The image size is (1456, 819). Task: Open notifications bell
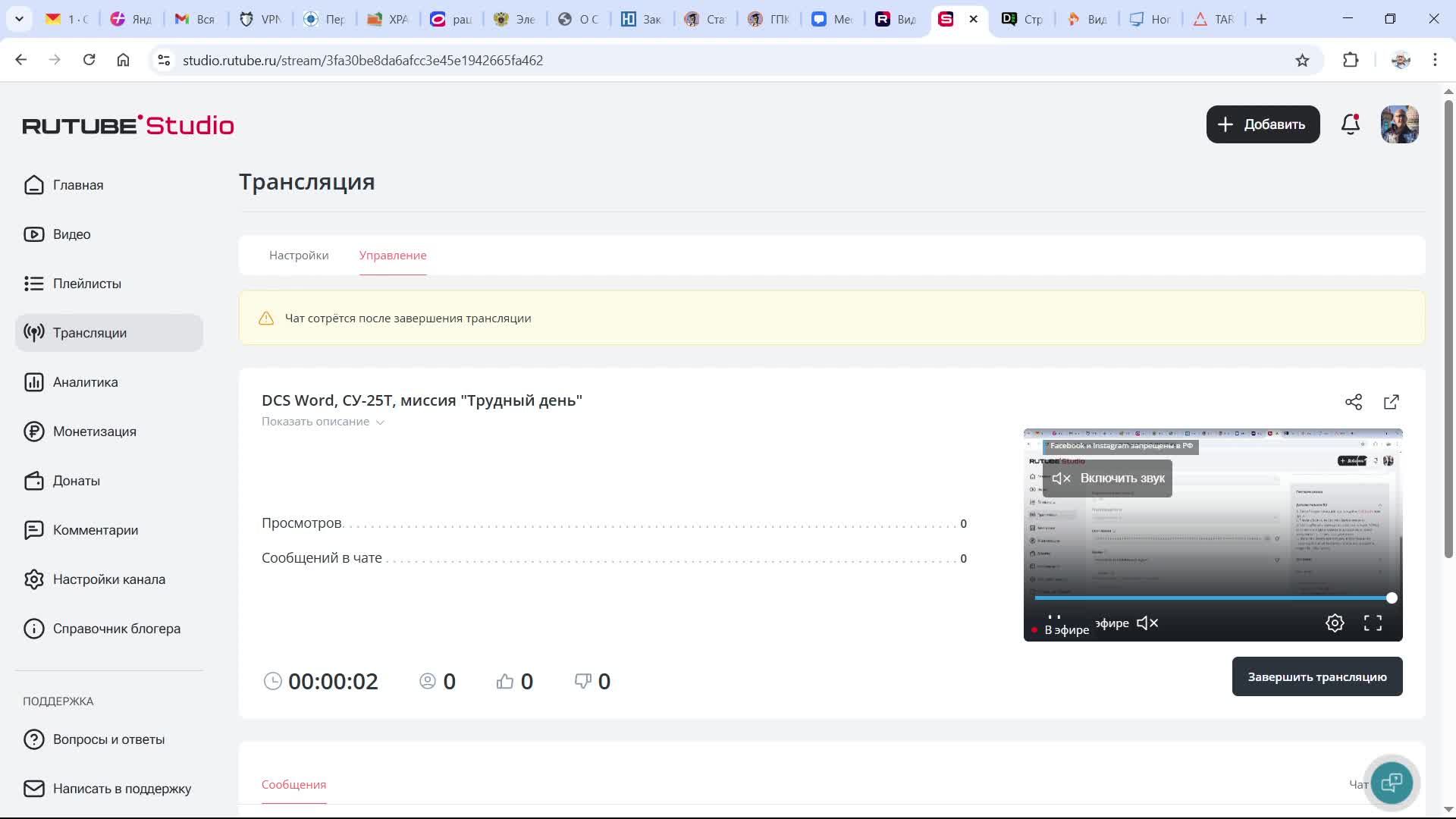pyautogui.click(x=1351, y=124)
